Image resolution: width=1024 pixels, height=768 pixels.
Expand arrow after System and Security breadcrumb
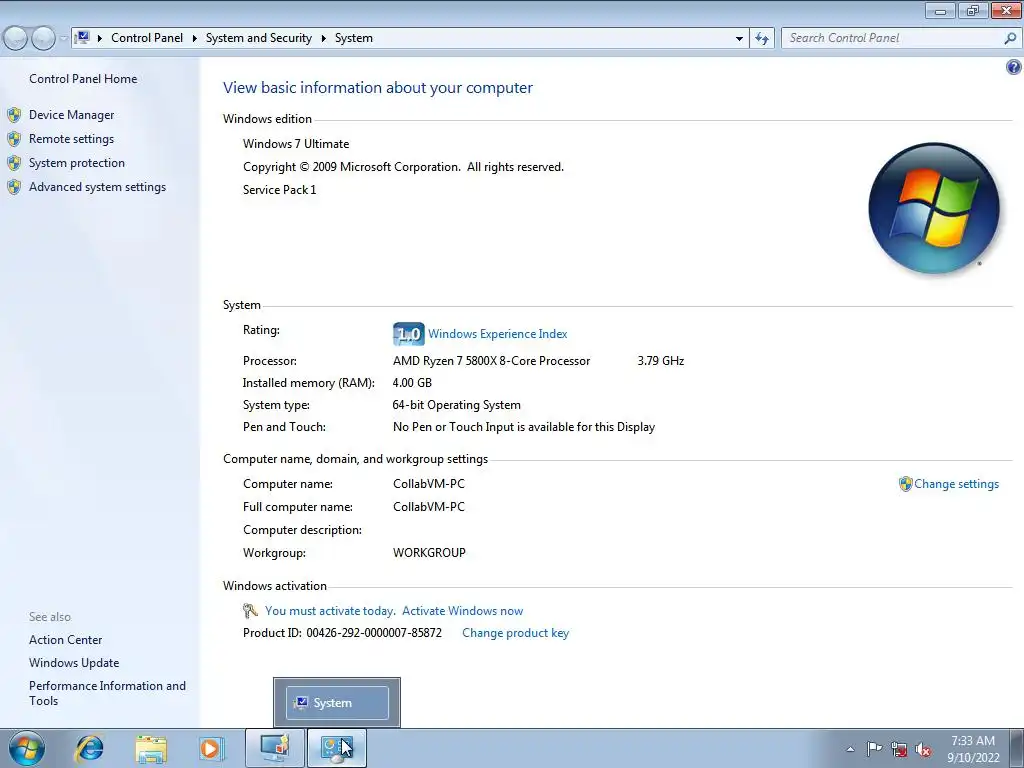click(x=323, y=39)
